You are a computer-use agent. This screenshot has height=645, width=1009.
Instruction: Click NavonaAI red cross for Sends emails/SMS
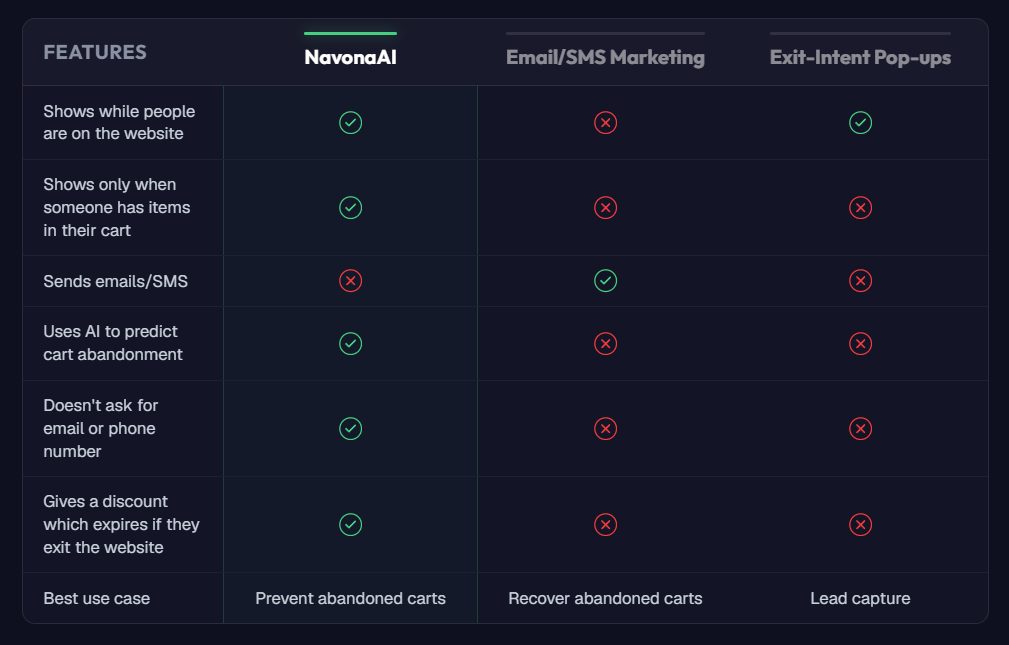(x=350, y=281)
